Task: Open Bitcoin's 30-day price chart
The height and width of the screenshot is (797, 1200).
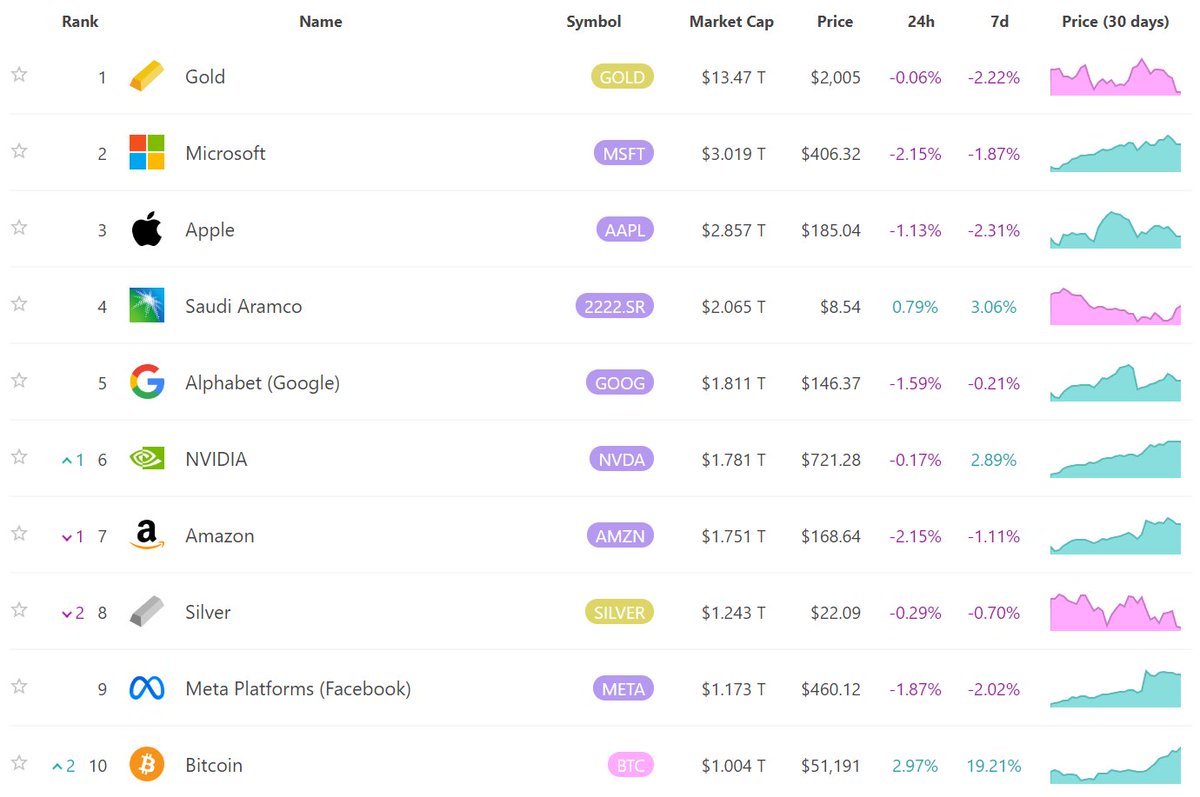Action: tap(1115, 765)
